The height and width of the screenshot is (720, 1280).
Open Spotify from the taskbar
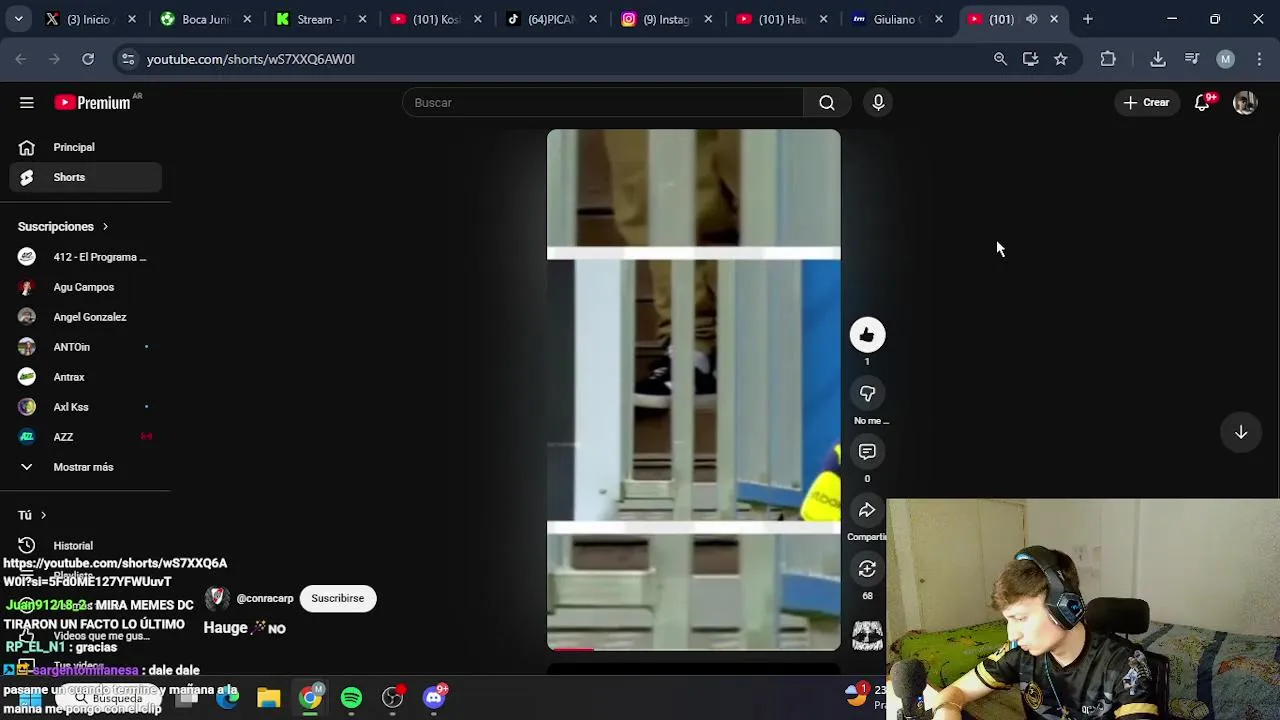(351, 697)
